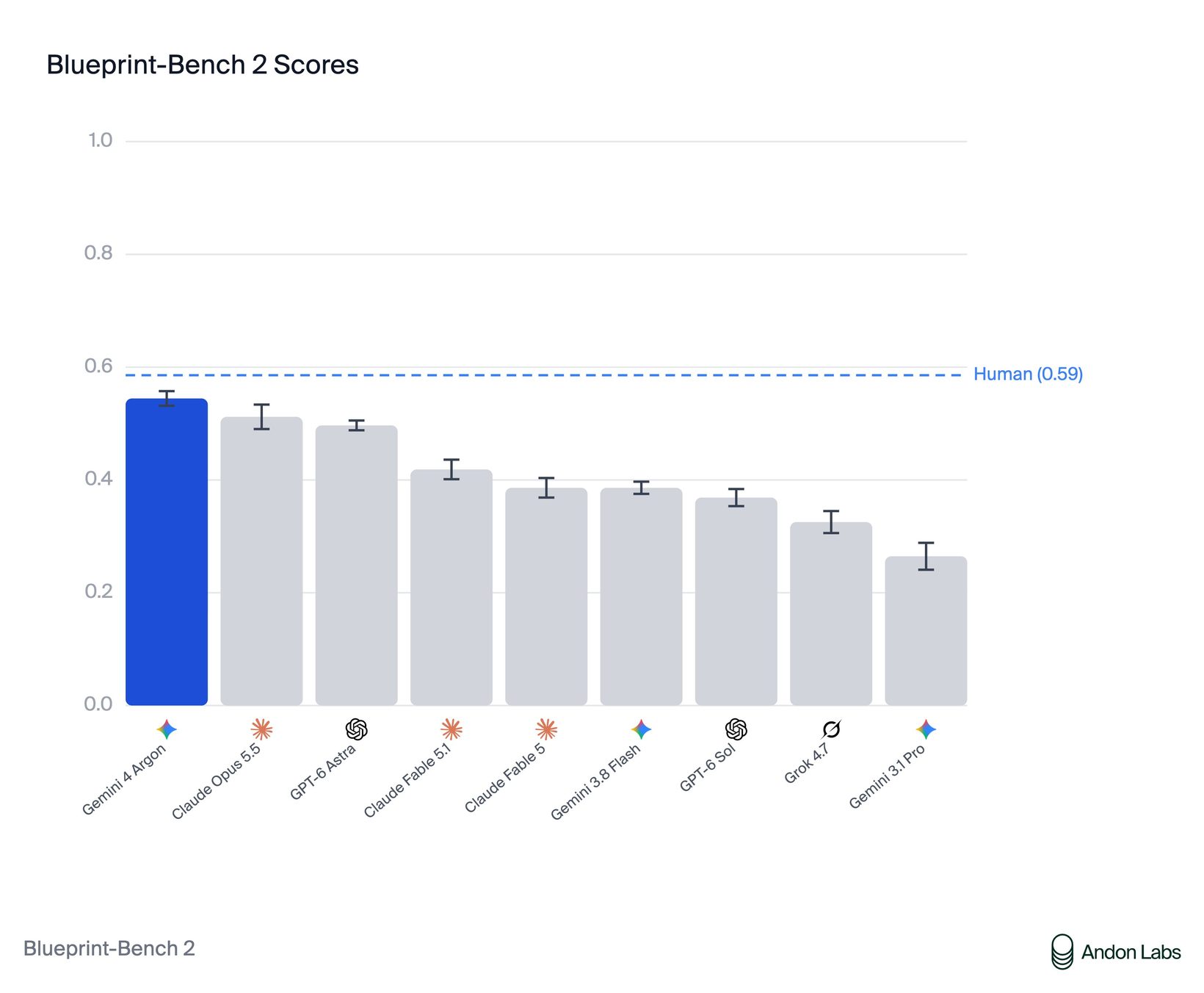Click the Grok 4.7 logo icon
The image size is (1204, 993).
point(831,729)
